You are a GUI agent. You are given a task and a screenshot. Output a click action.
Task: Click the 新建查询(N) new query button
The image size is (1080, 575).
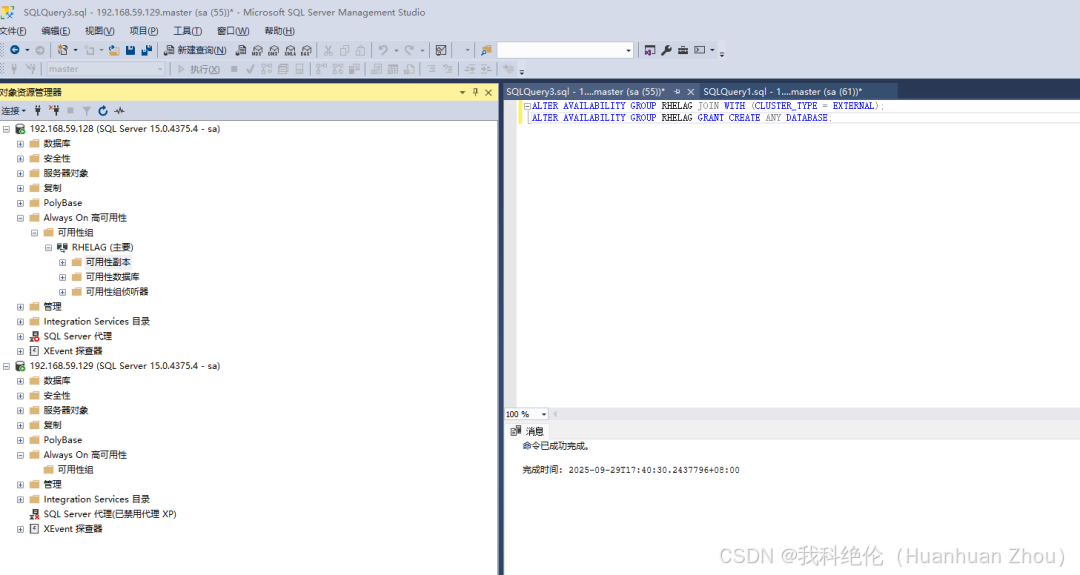point(196,50)
